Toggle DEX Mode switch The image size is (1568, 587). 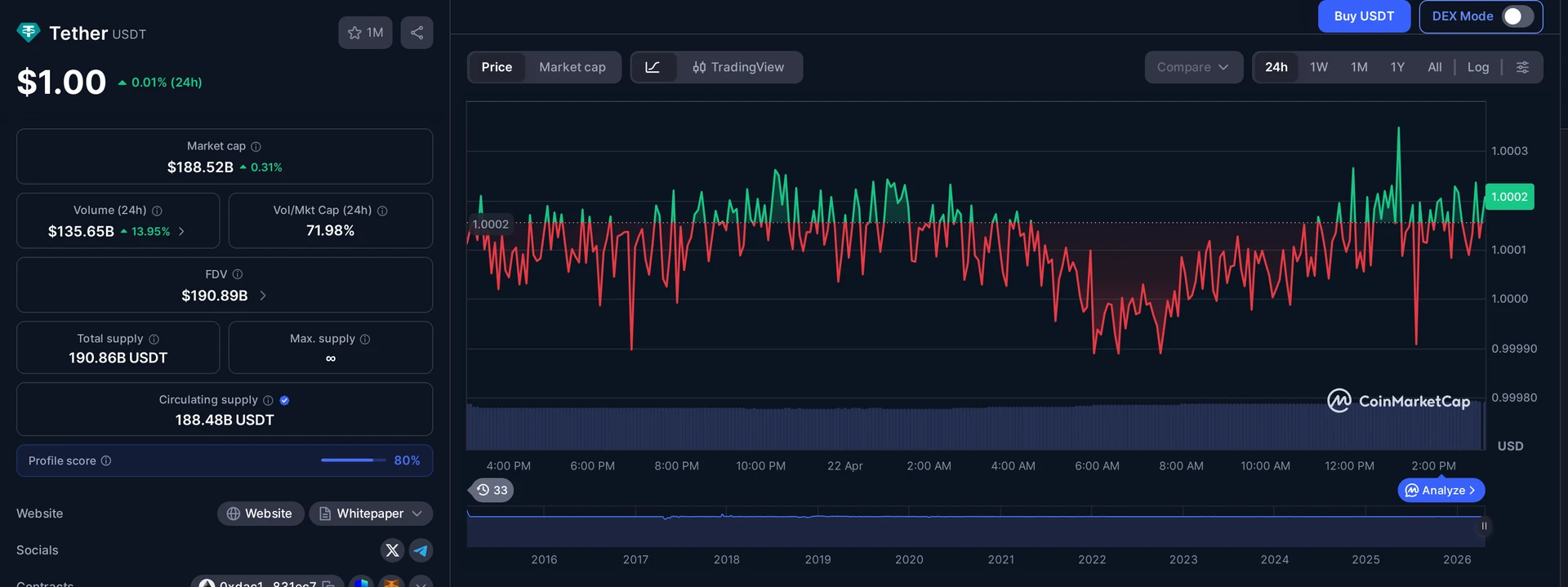[x=1517, y=16]
